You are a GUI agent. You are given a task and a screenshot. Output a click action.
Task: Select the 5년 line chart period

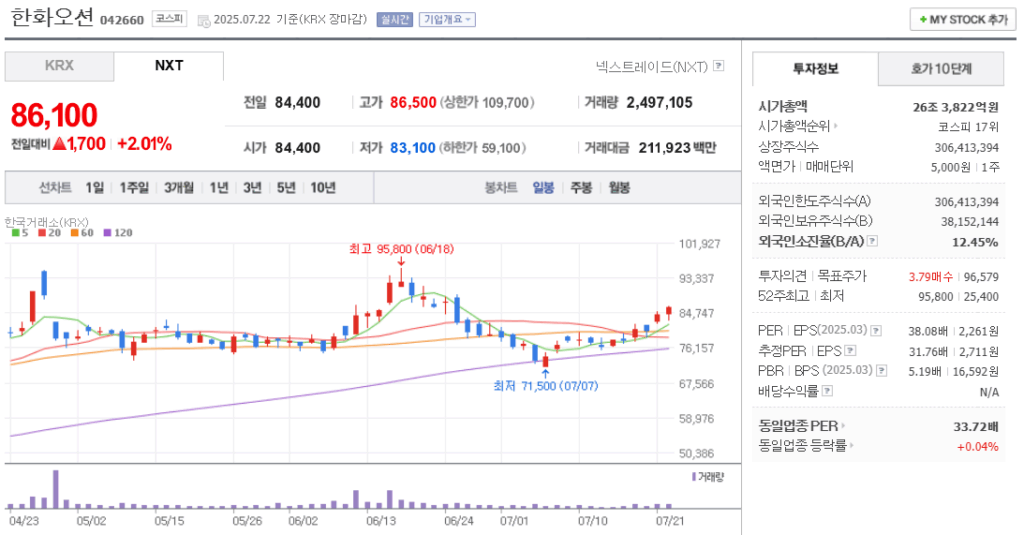tap(286, 188)
